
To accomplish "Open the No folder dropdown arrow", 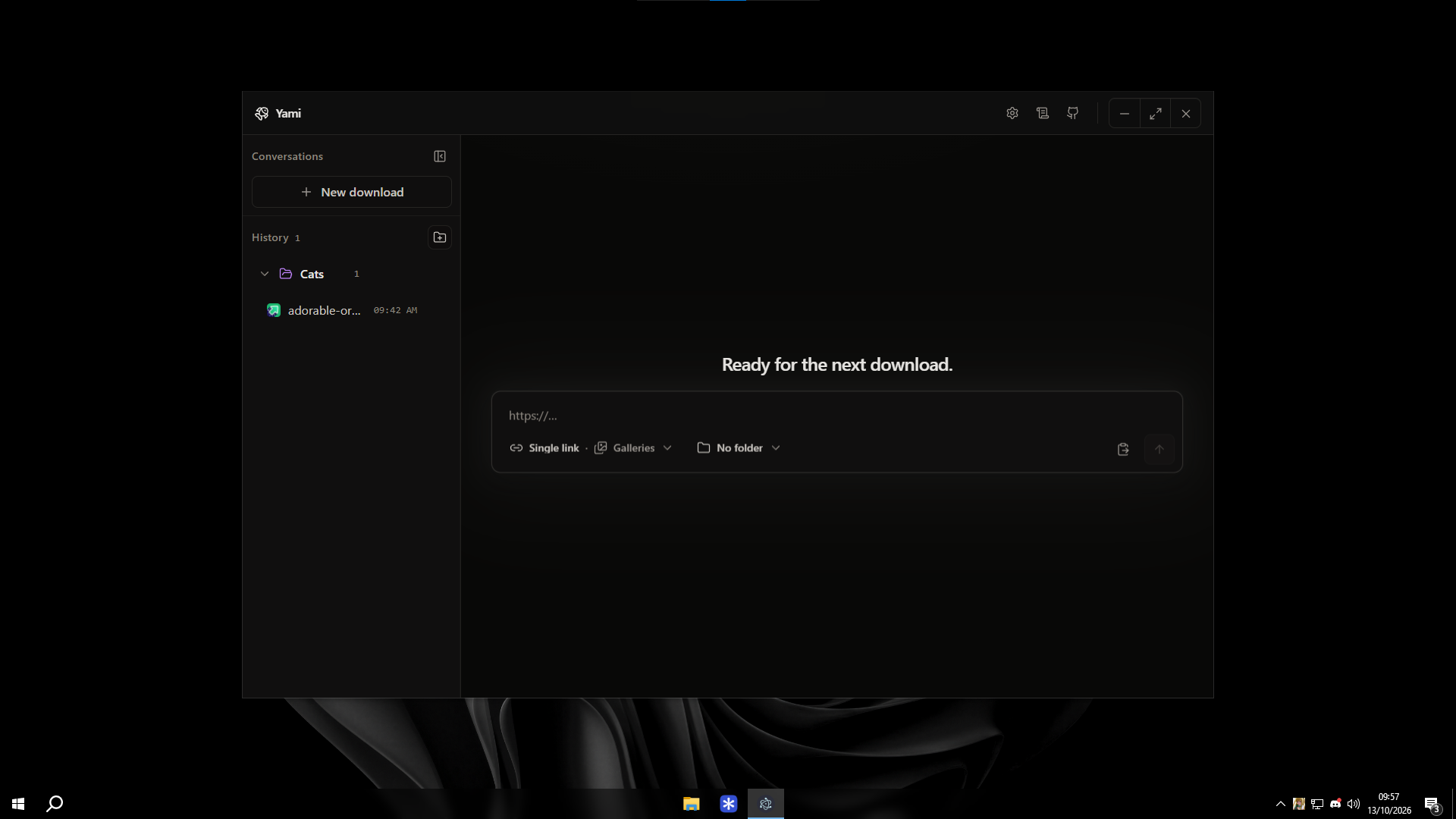I will (776, 448).
